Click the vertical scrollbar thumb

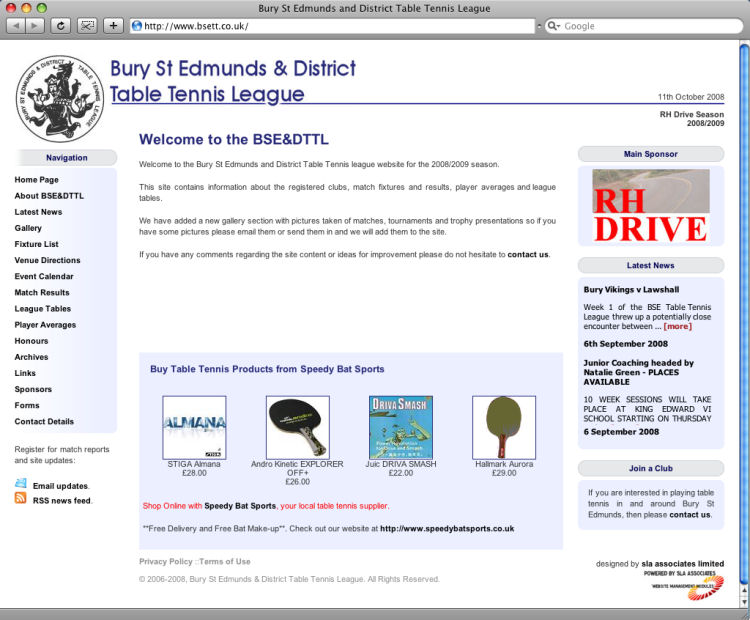[744, 313]
